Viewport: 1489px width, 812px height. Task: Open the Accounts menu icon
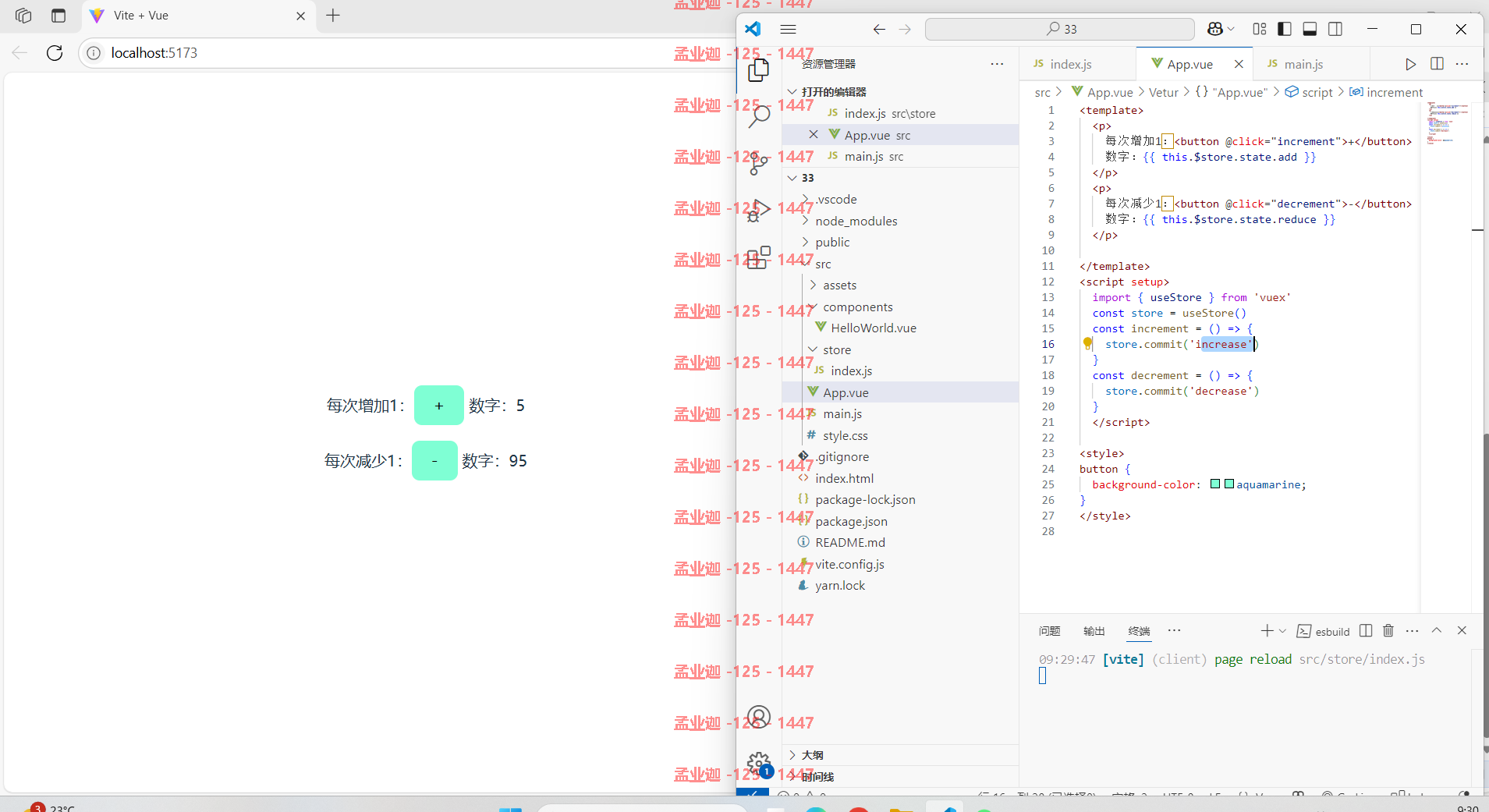click(x=758, y=716)
